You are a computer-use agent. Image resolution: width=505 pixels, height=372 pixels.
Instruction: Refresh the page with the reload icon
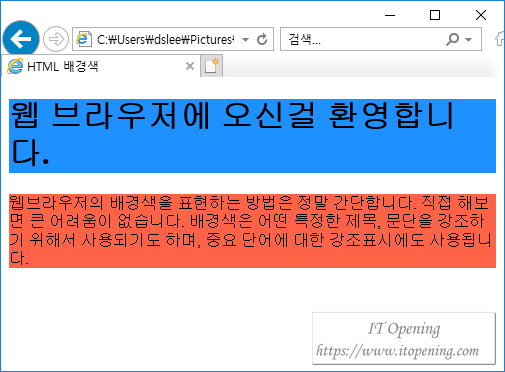(262, 39)
